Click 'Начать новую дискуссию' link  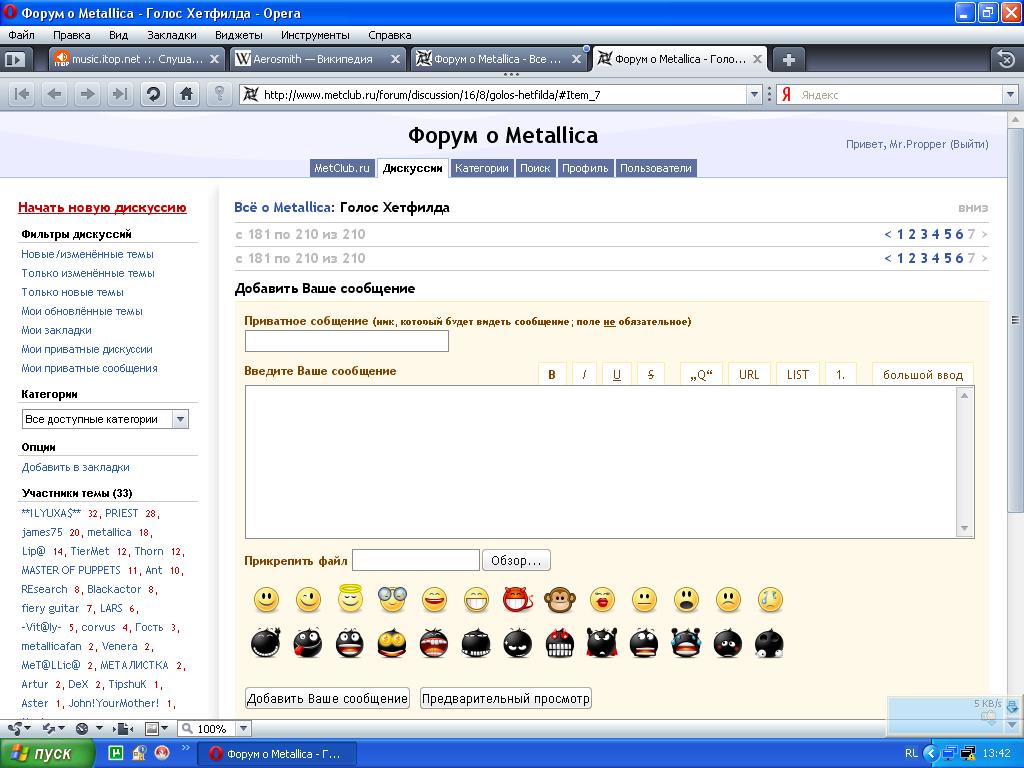point(102,208)
